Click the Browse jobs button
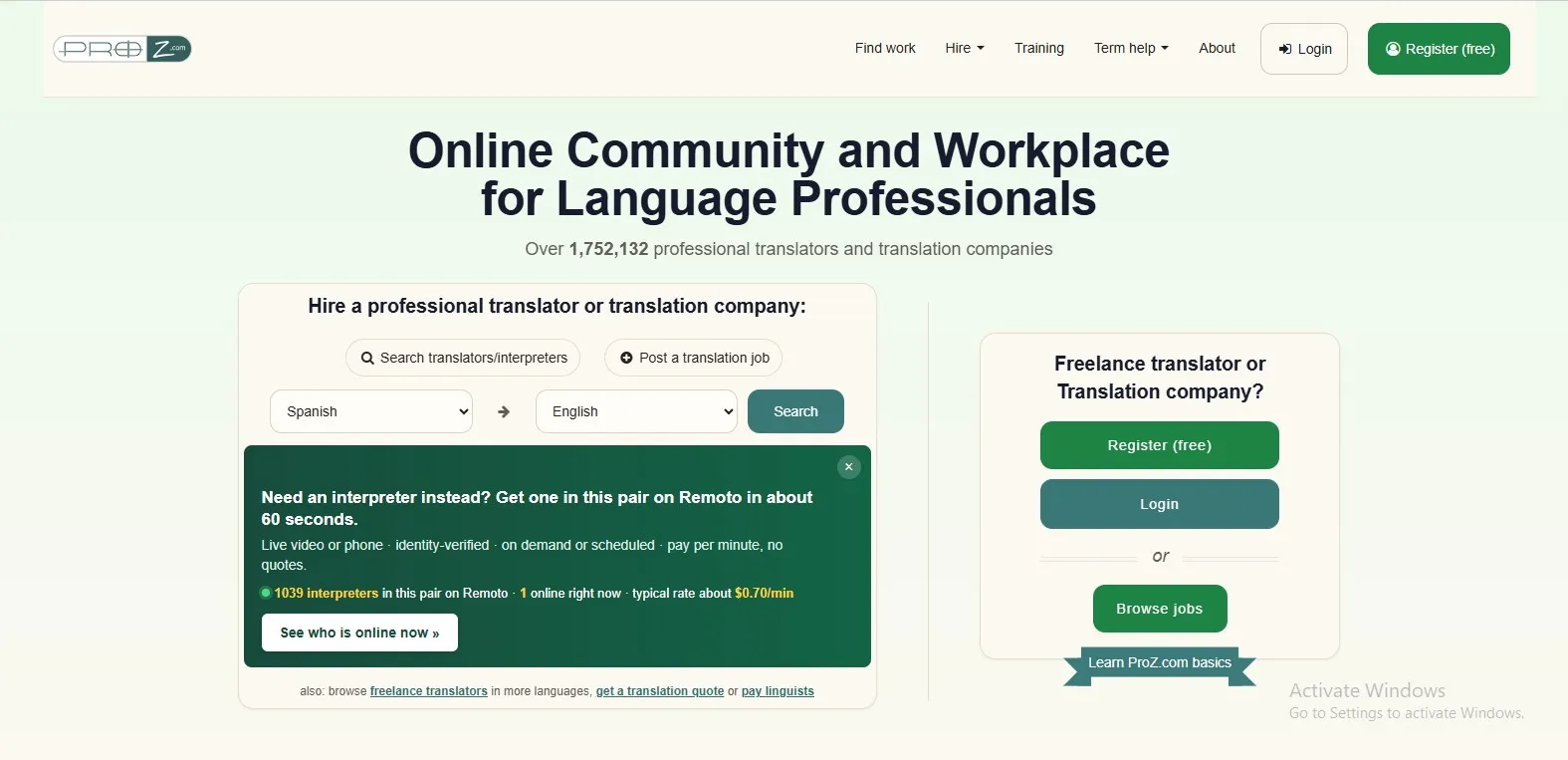The width and height of the screenshot is (1568, 760). click(x=1160, y=609)
